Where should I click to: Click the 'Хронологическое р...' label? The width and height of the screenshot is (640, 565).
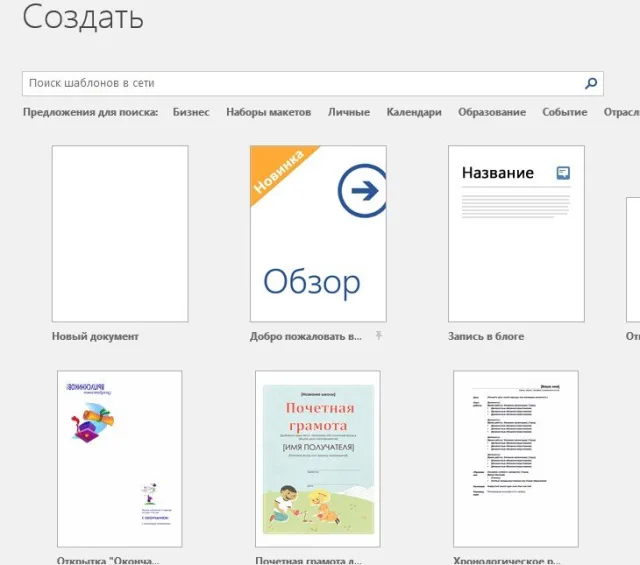pyautogui.click(x=507, y=560)
